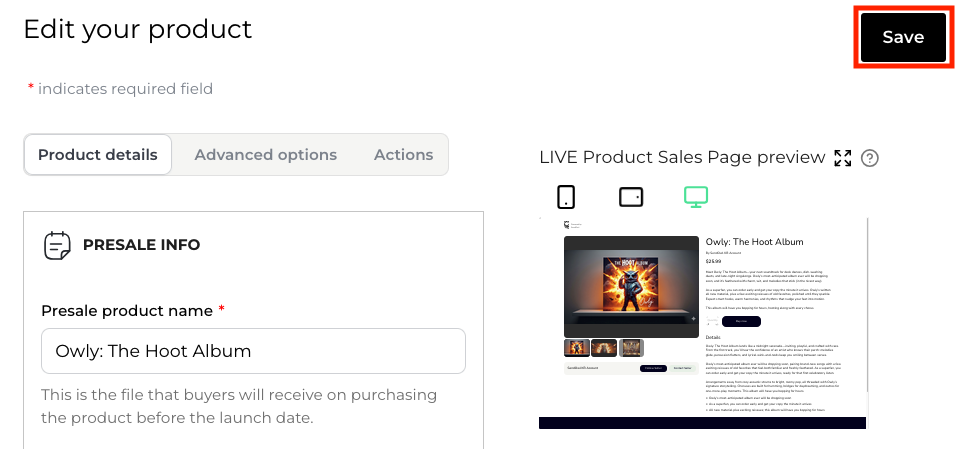
Task: Click the zoom sparkle icon on preview image
Action: click(692, 318)
